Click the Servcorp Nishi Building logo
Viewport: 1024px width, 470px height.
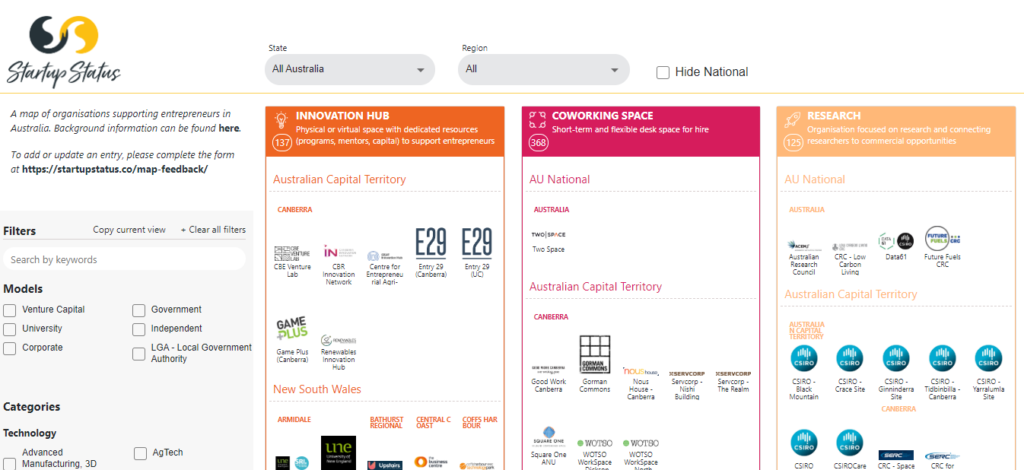pos(687,373)
